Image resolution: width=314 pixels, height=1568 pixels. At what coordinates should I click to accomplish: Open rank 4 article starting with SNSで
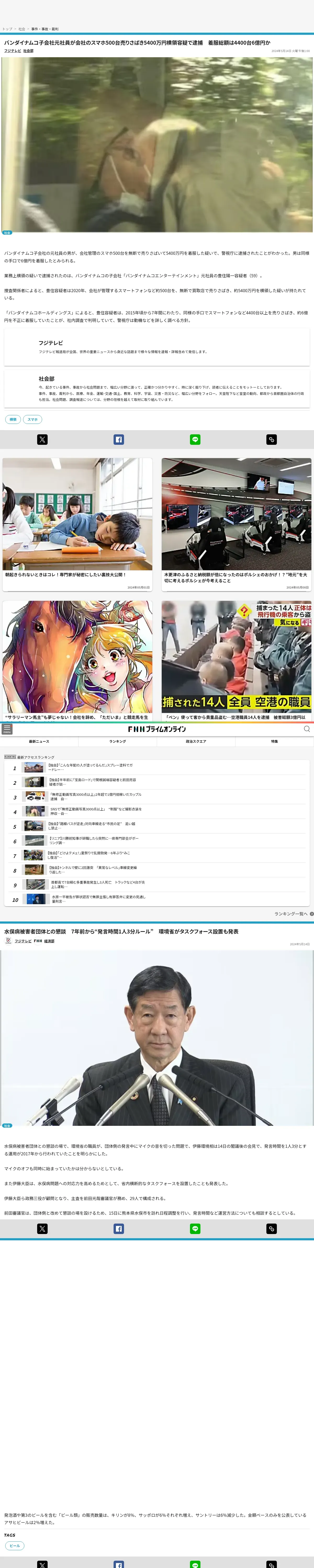pos(96,812)
